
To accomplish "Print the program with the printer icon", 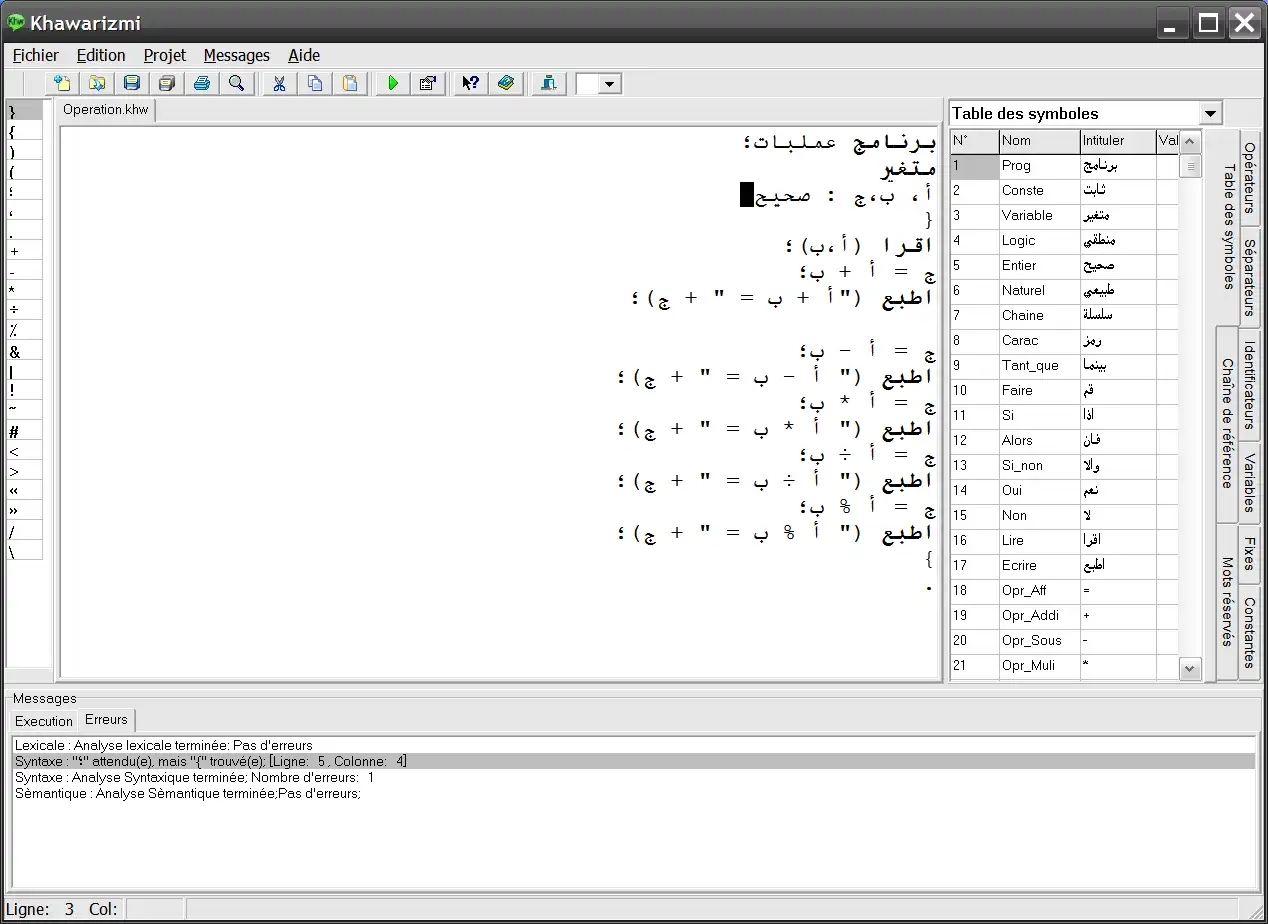I will click(x=202, y=84).
